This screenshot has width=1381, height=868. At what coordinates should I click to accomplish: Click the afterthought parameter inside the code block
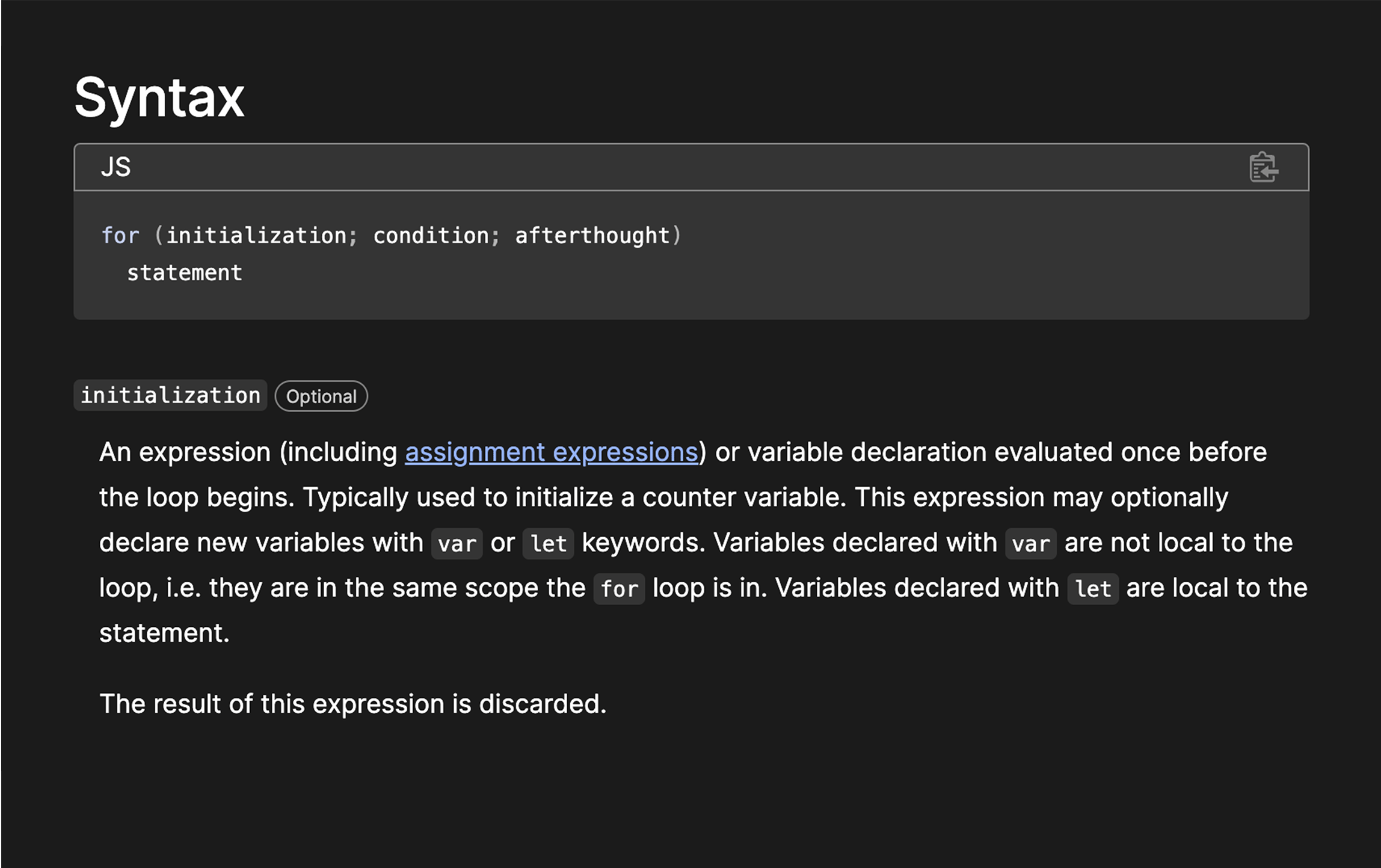(x=595, y=235)
